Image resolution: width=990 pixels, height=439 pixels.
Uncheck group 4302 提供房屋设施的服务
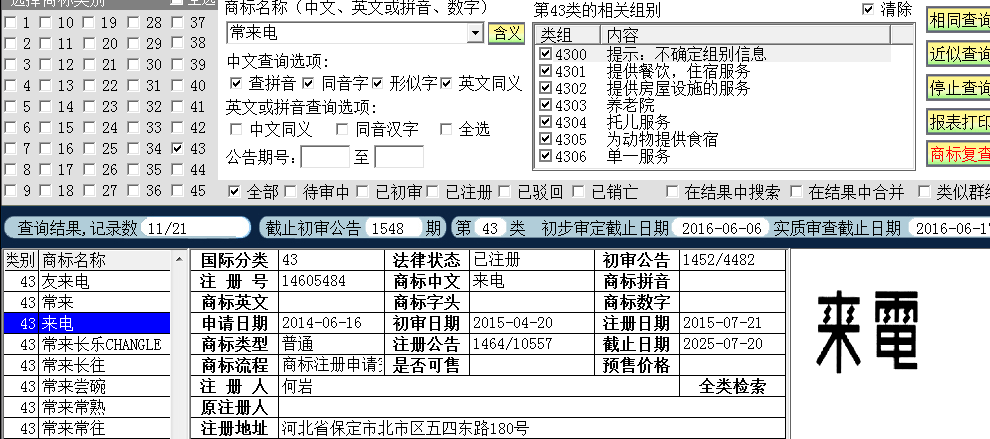546,88
